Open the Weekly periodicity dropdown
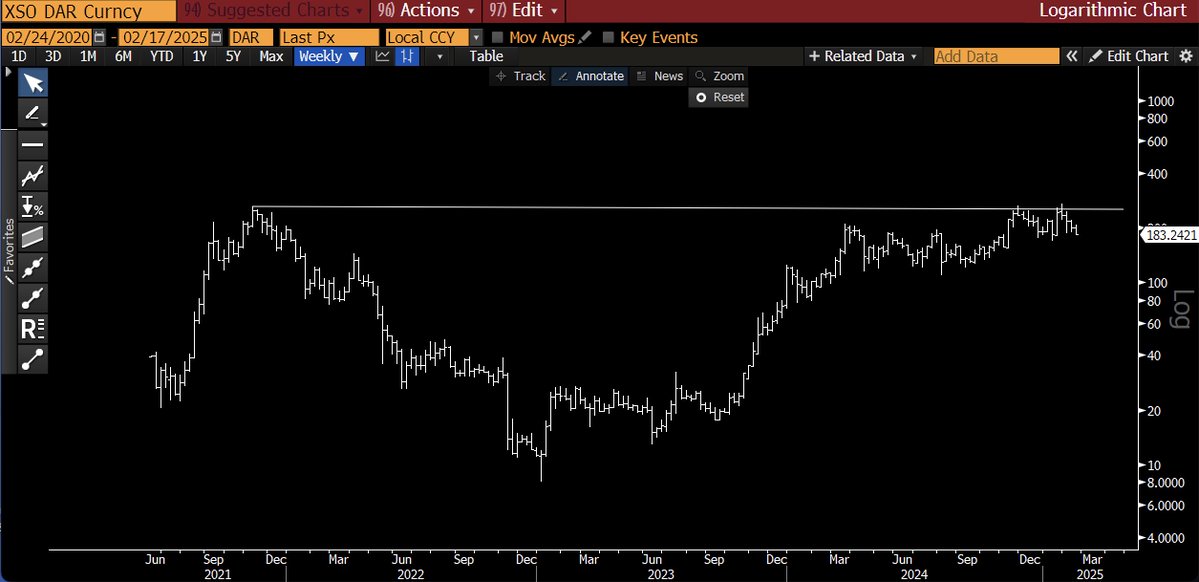The height and width of the screenshot is (582, 1199). (329, 56)
